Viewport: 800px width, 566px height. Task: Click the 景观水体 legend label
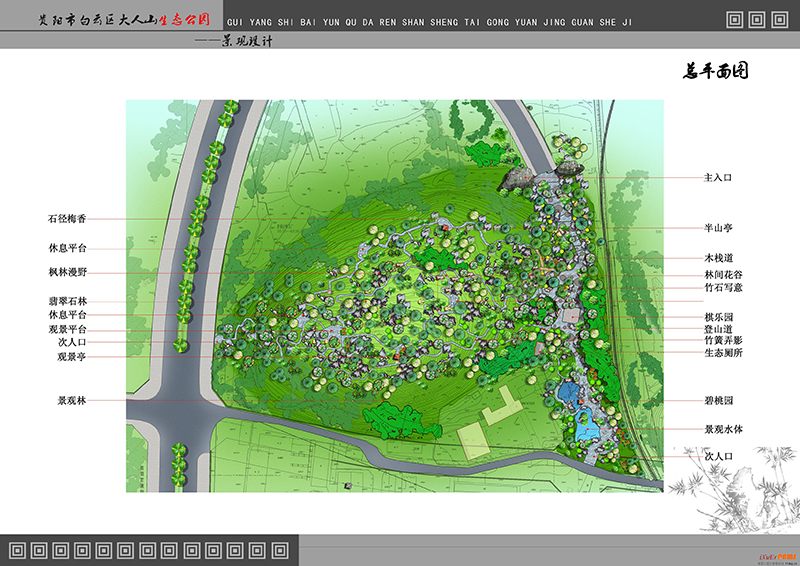click(x=723, y=428)
